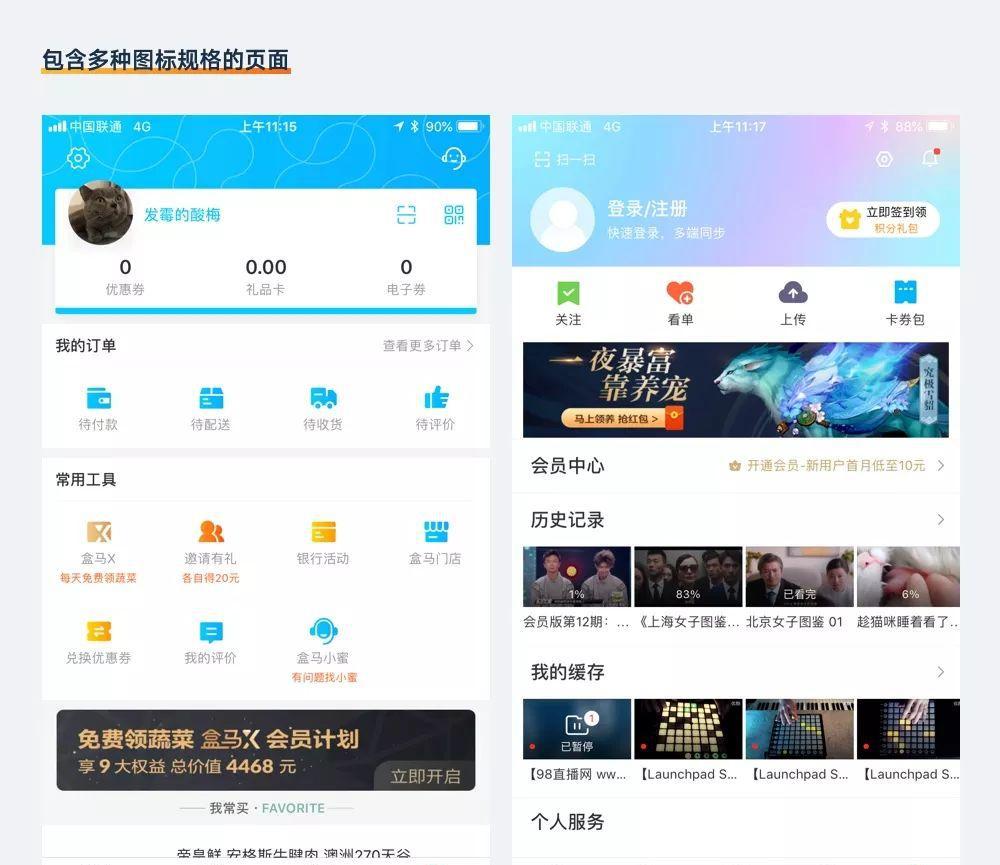The height and width of the screenshot is (865, 1000).
Task: Expand 会员中心 promotion chevron arrow
Action: click(941, 466)
